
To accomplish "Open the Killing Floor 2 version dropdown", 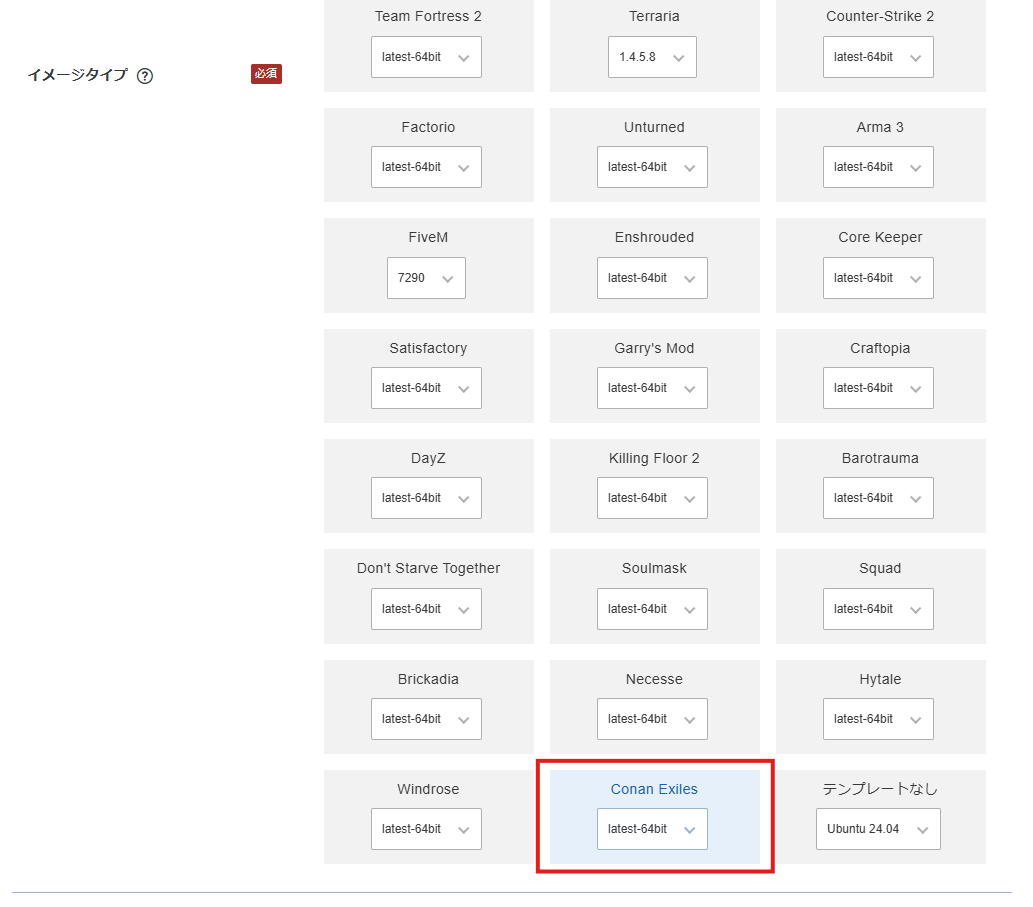I will tap(652, 498).
